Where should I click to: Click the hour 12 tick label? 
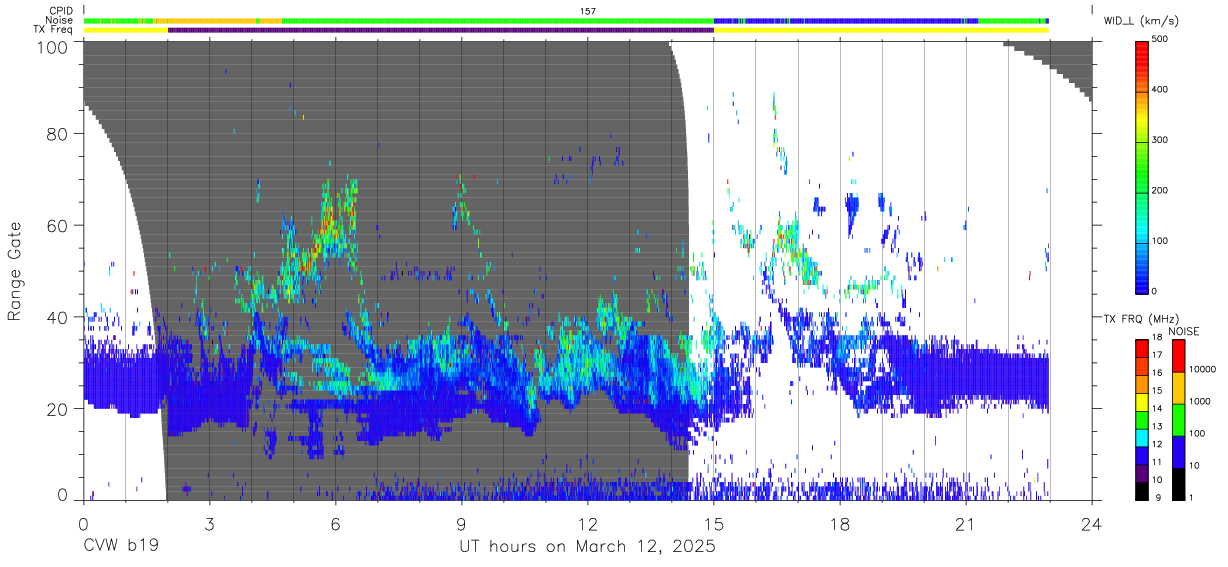coord(587,522)
